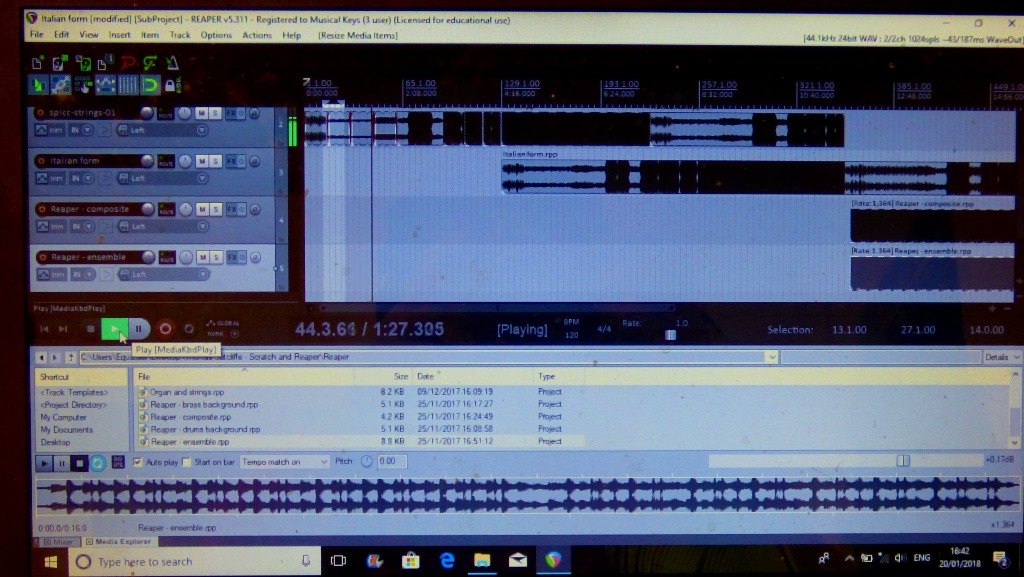Open the Actions menu

(257, 35)
